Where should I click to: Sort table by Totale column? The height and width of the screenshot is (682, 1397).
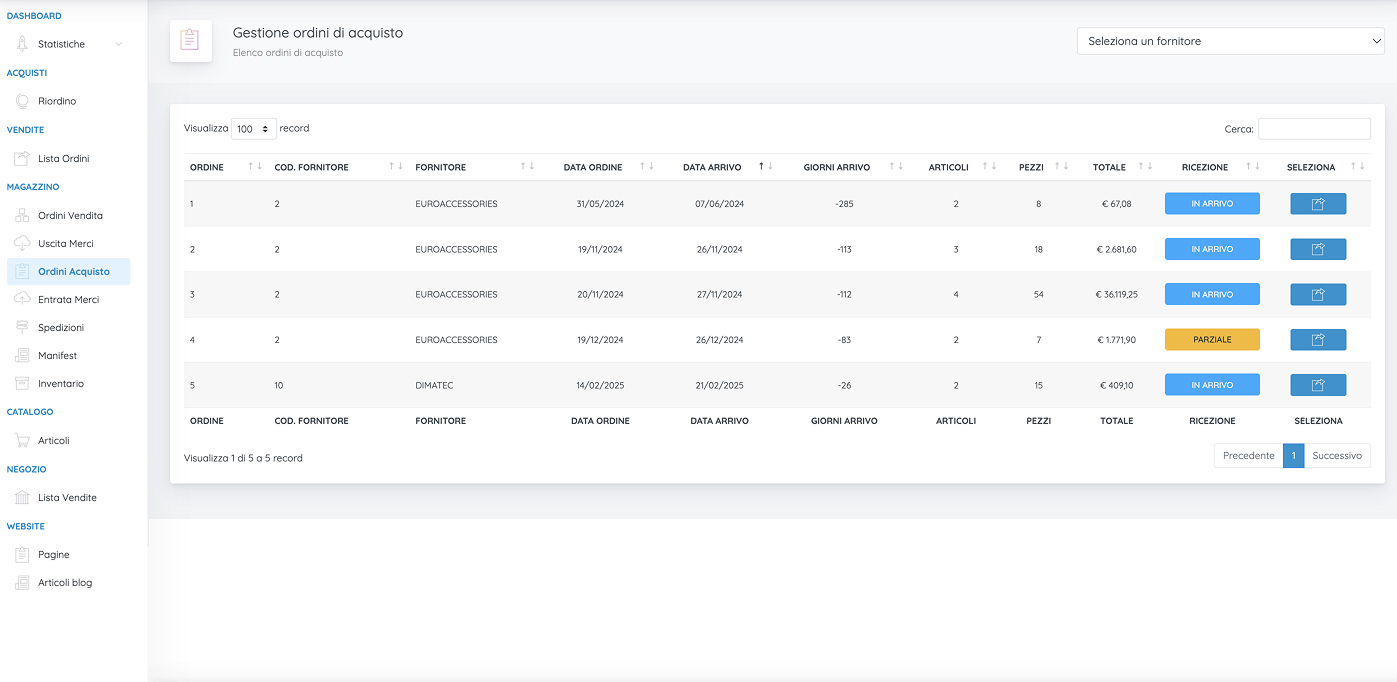click(x=1109, y=167)
